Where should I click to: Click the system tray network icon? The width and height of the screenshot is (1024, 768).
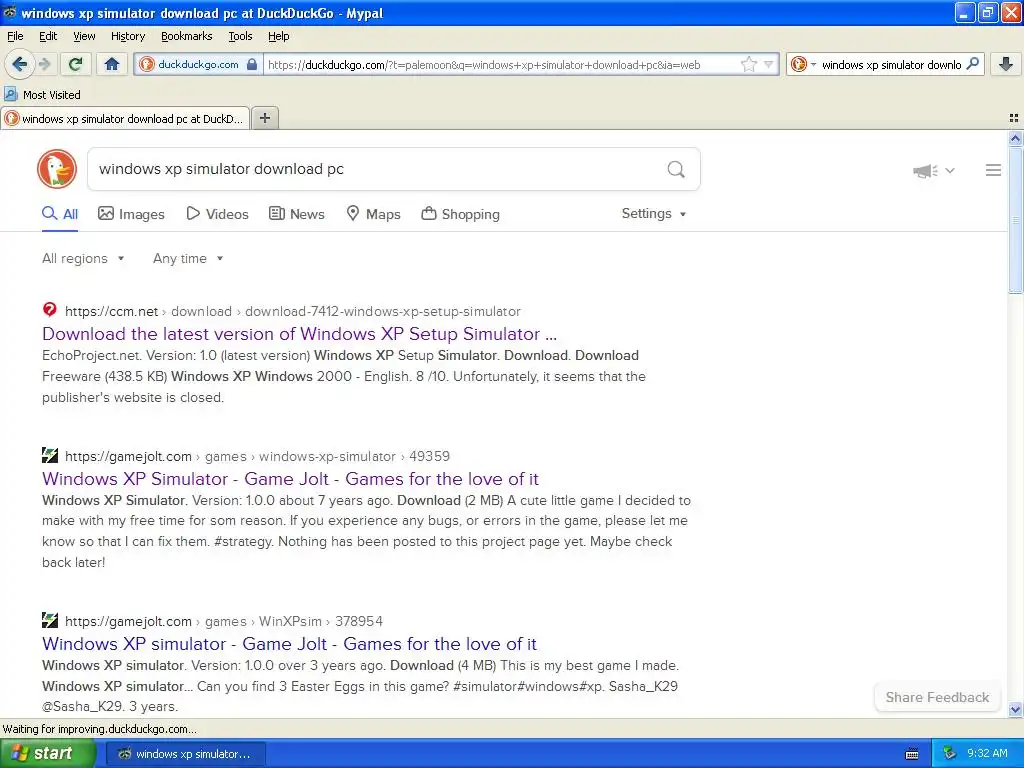[950, 754]
